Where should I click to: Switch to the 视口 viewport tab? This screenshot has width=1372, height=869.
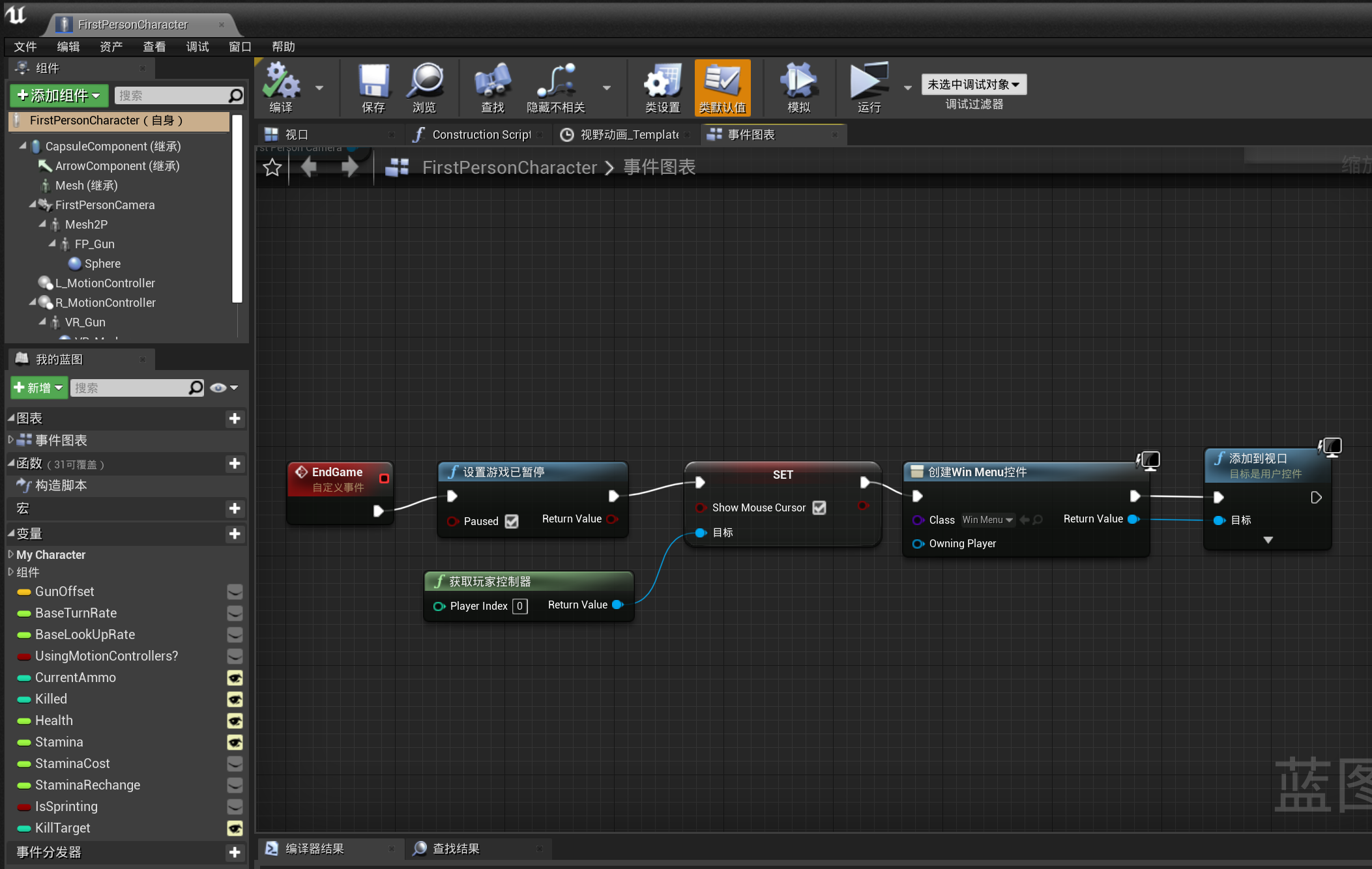pos(297,134)
